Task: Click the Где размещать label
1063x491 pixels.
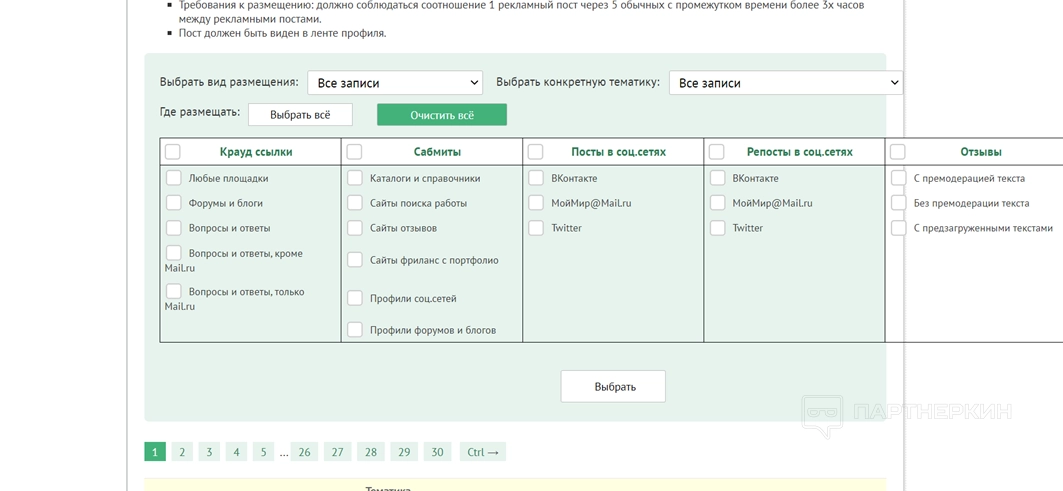Action: pos(200,113)
